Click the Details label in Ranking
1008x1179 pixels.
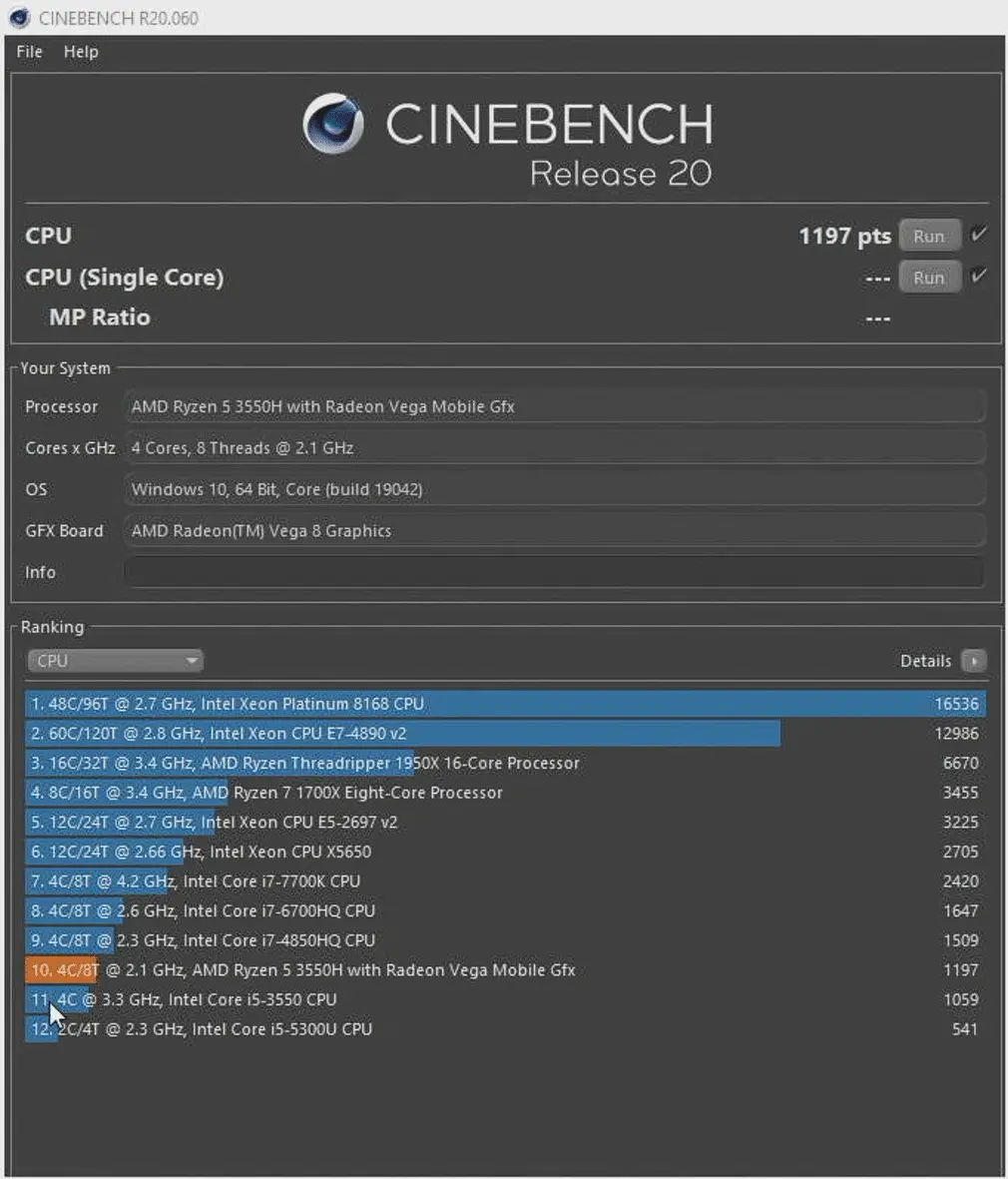coord(925,661)
